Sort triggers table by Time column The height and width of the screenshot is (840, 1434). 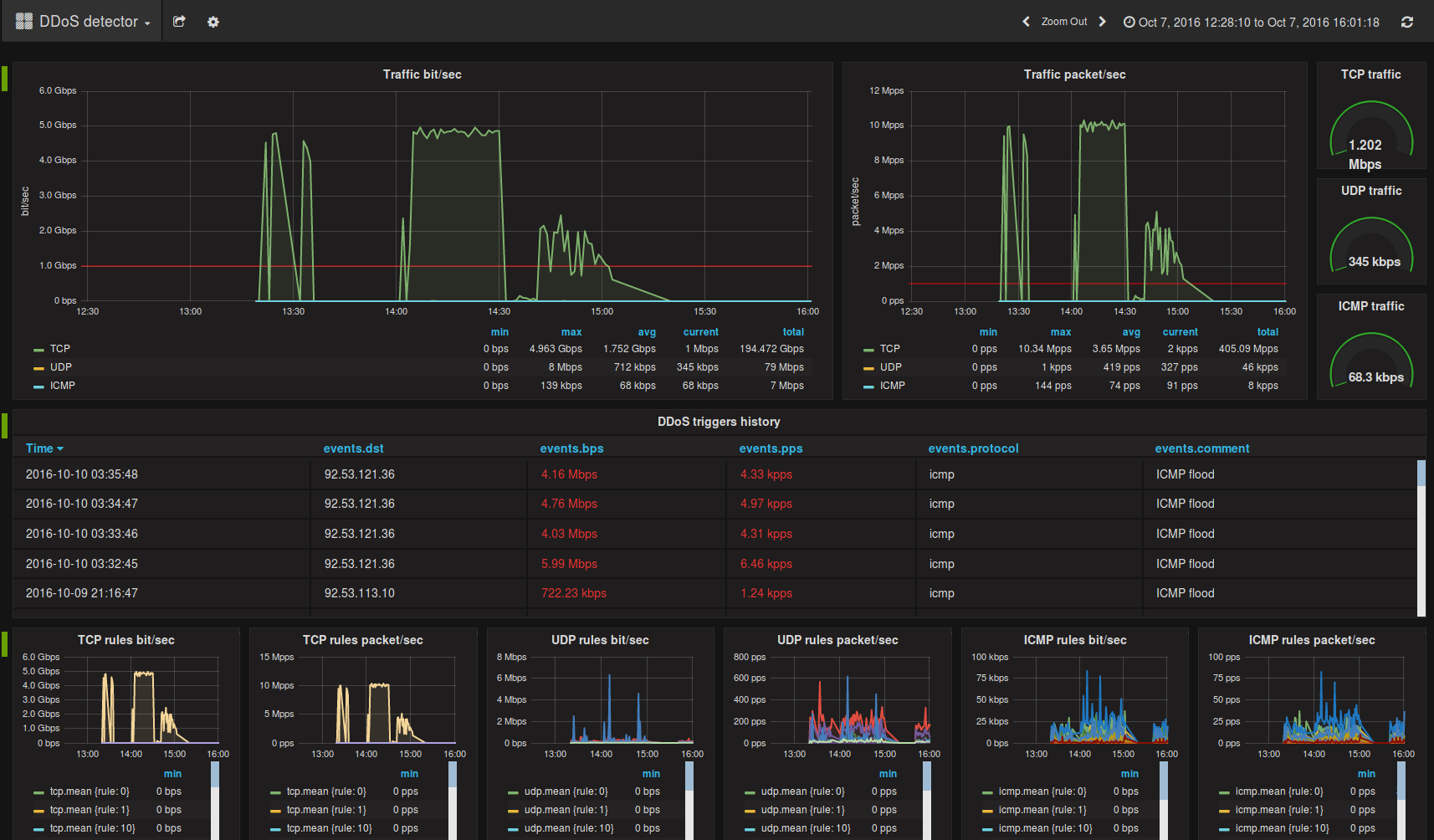pos(44,448)
